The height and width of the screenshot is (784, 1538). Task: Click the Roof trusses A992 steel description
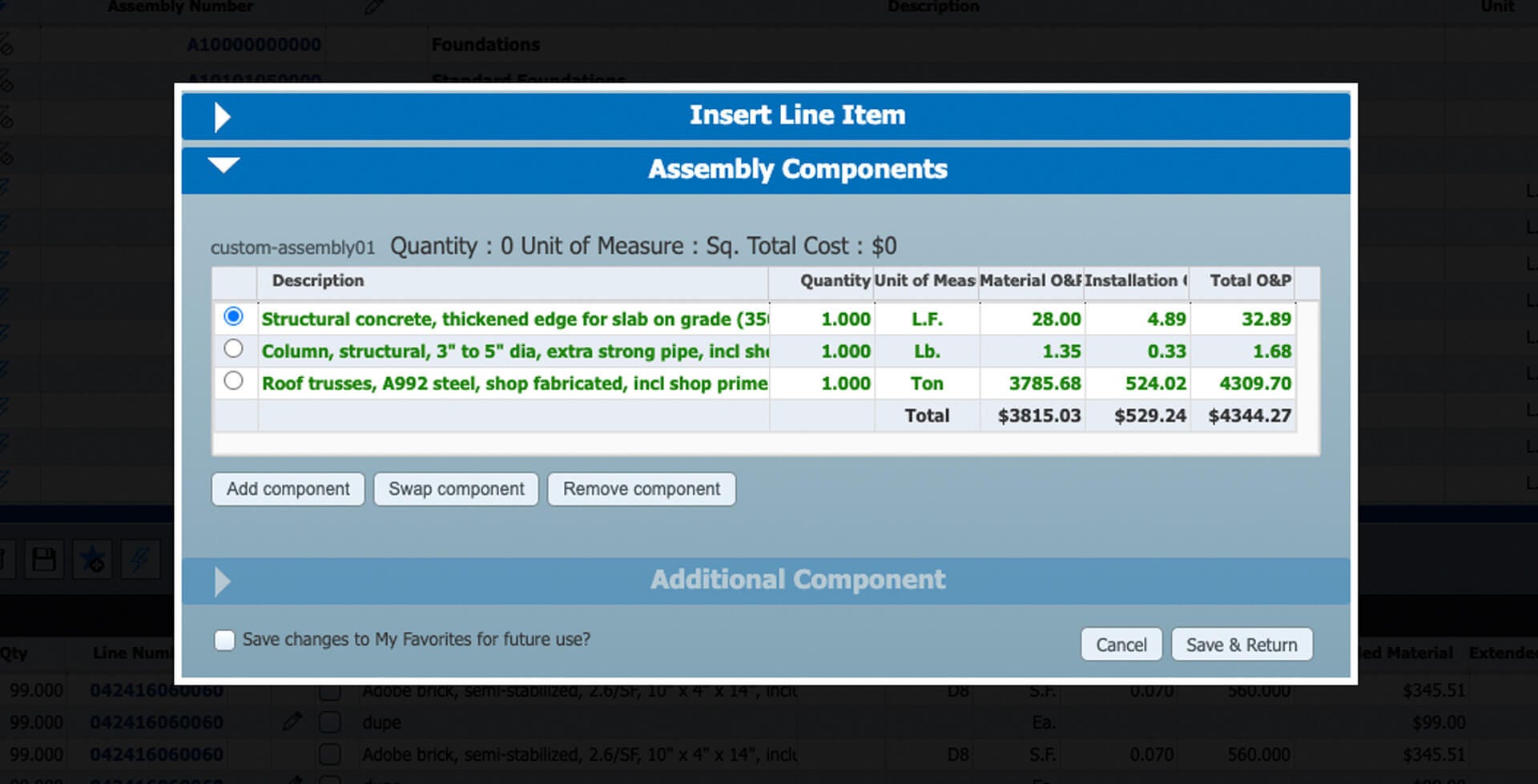point(514,384)
